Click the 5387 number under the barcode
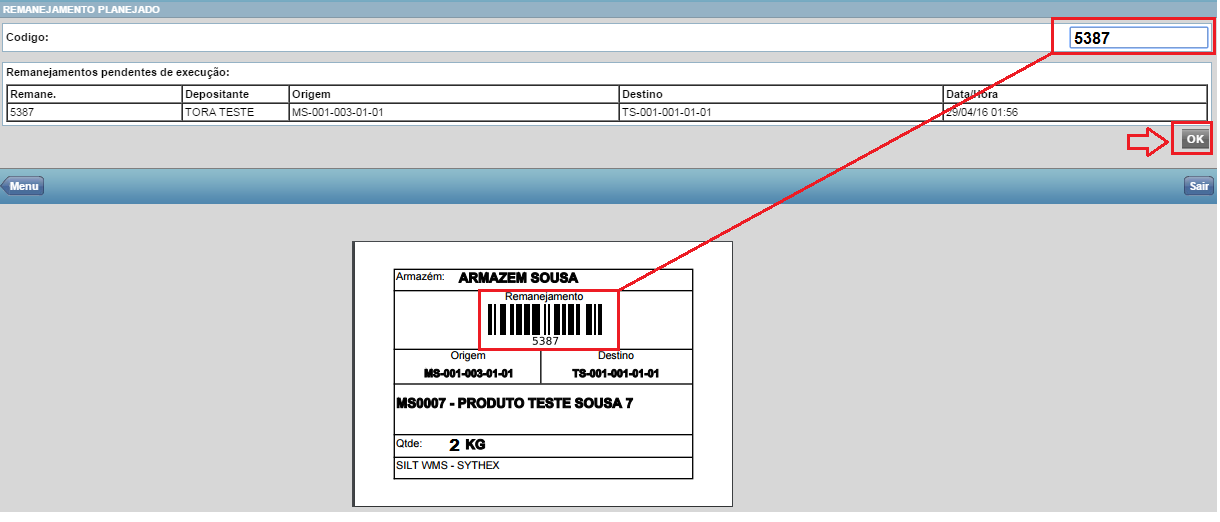The image size is (1220, 522). pyautogui.click(x=545, y=341)
